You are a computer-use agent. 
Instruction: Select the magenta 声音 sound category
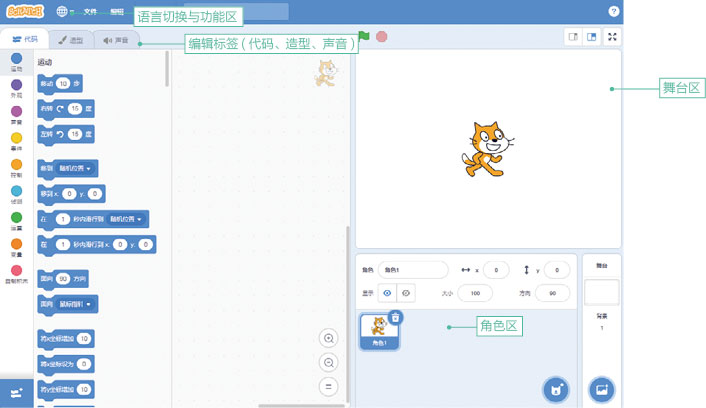pyautogui.click(x=16, y=111)
